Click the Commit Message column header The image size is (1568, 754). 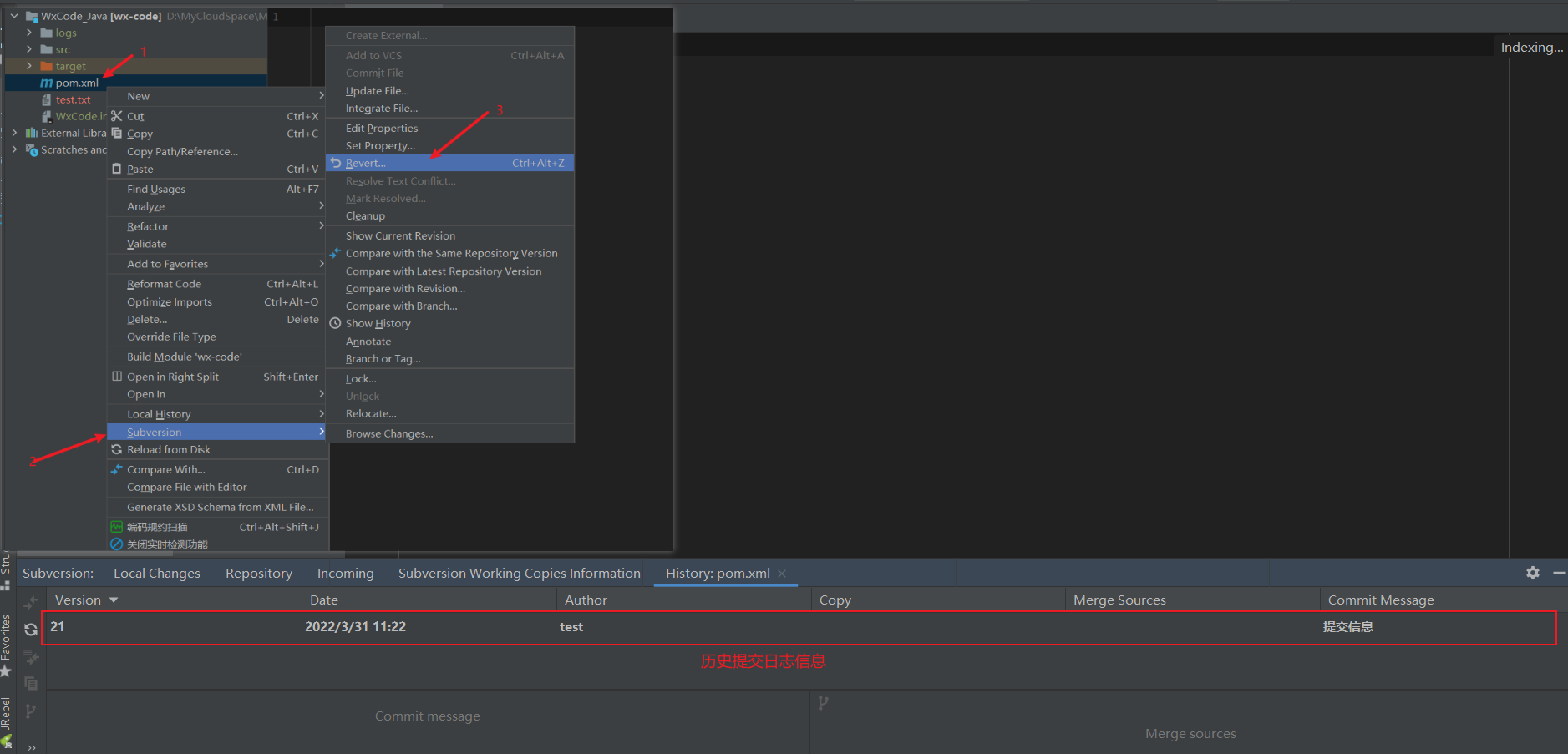coord(1443,600)
